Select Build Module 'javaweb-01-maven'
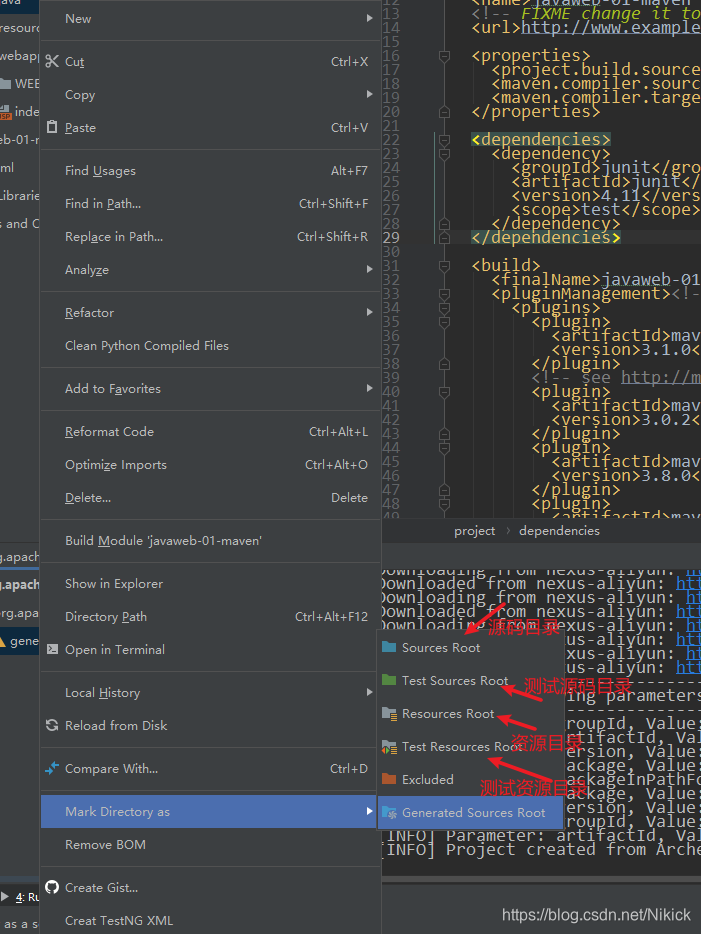This screenshot has width=701, height=934. pyautogui.click(x=210, y=540)
